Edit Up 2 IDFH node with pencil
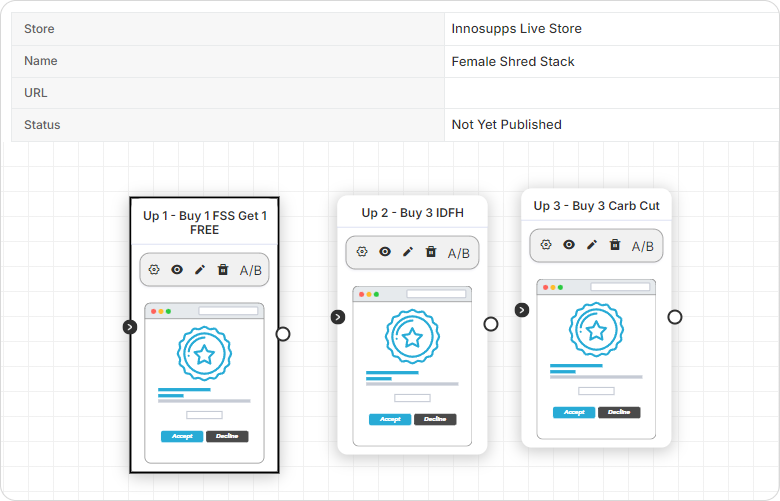The width and height of the screenshot is (780, 501). [408, 252]
